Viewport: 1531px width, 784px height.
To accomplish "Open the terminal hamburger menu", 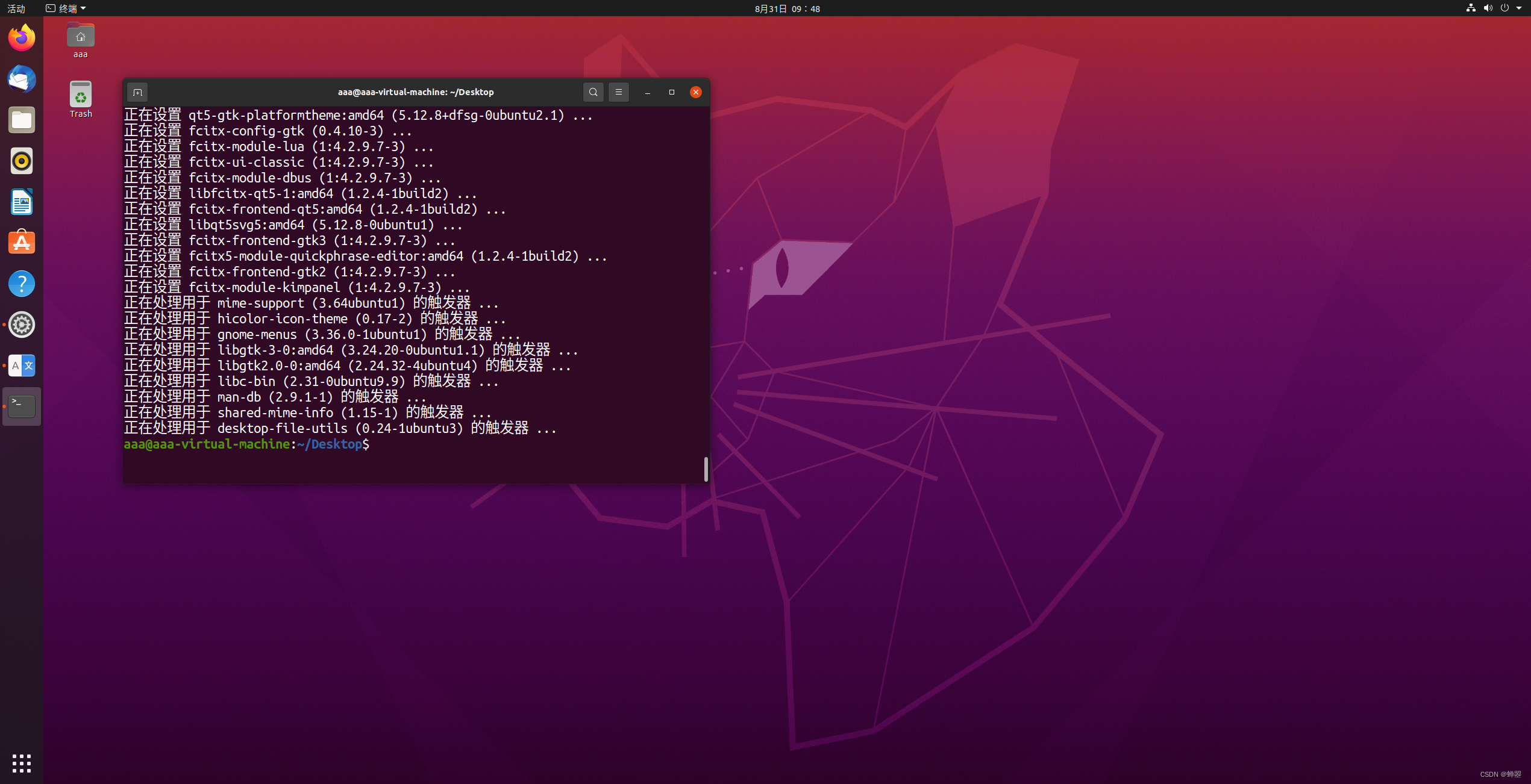I will (618, 92).
